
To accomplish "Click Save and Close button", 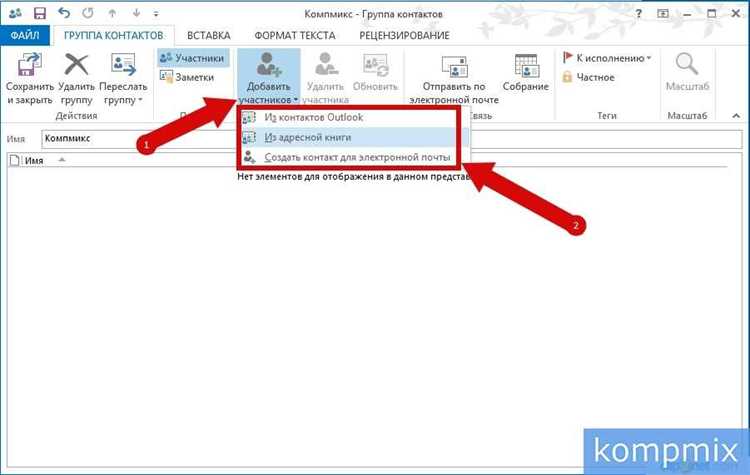I will [x=29, y=78].
